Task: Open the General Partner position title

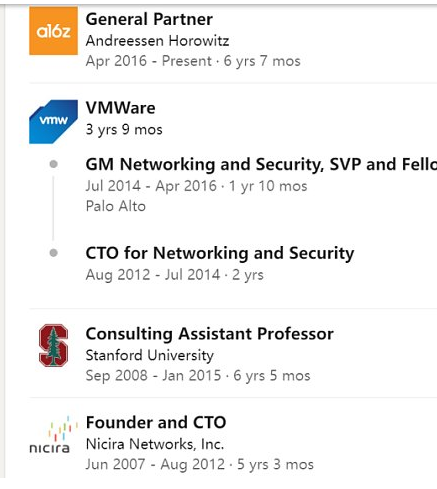Action: (x=149, y=19)
